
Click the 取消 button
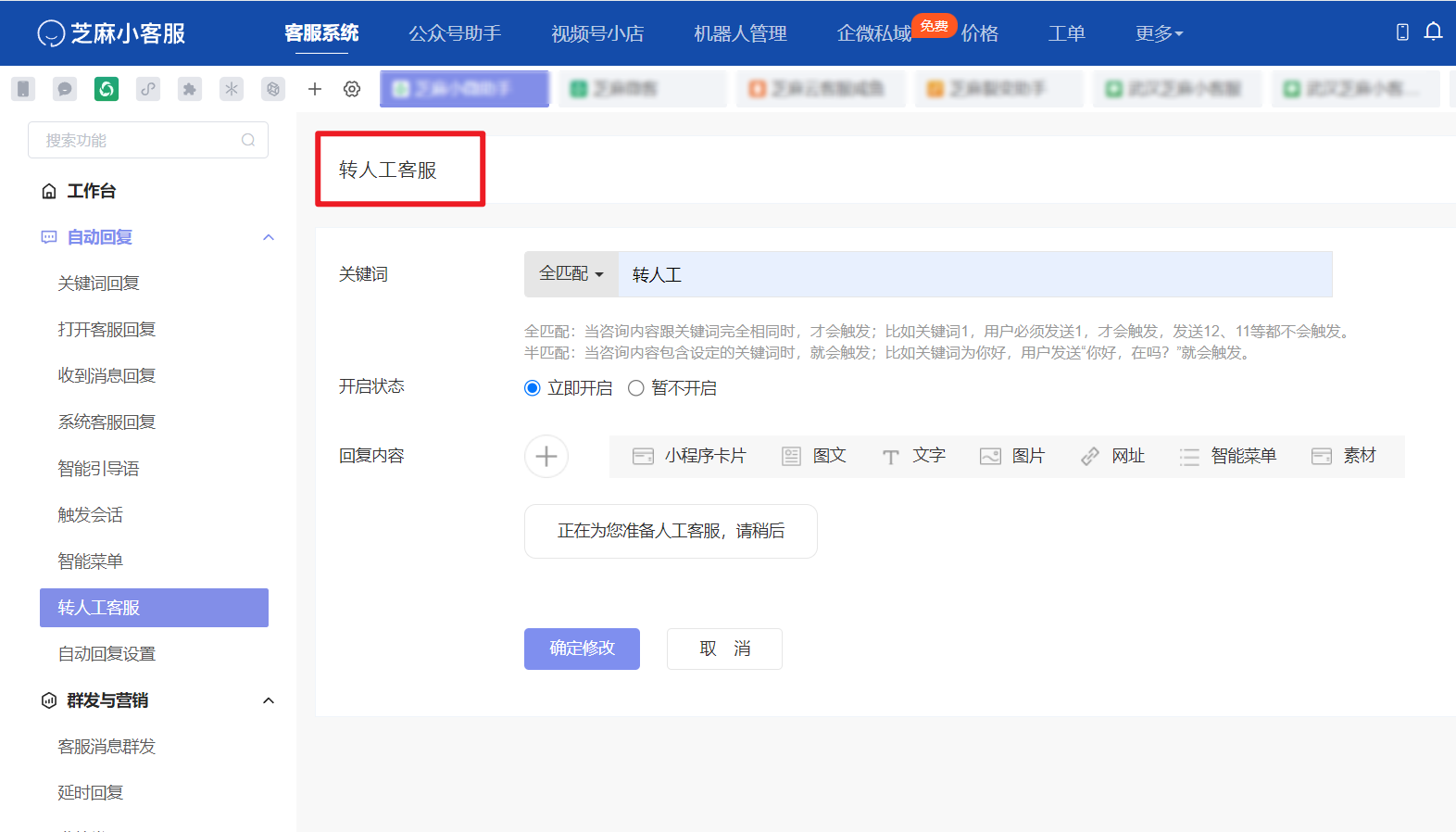724,649
